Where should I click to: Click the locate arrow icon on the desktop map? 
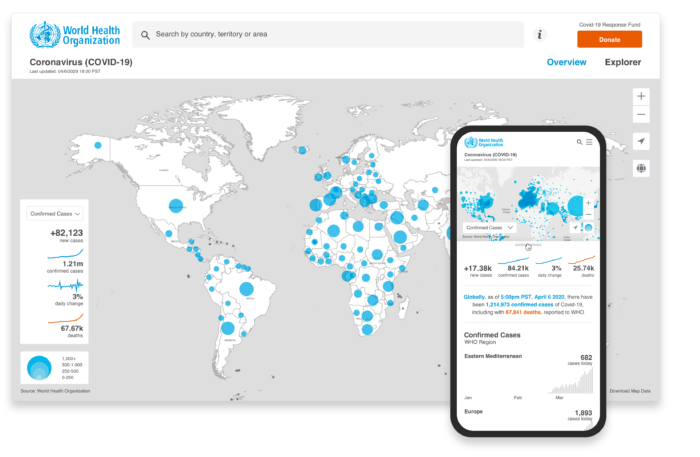click(641, 141)
